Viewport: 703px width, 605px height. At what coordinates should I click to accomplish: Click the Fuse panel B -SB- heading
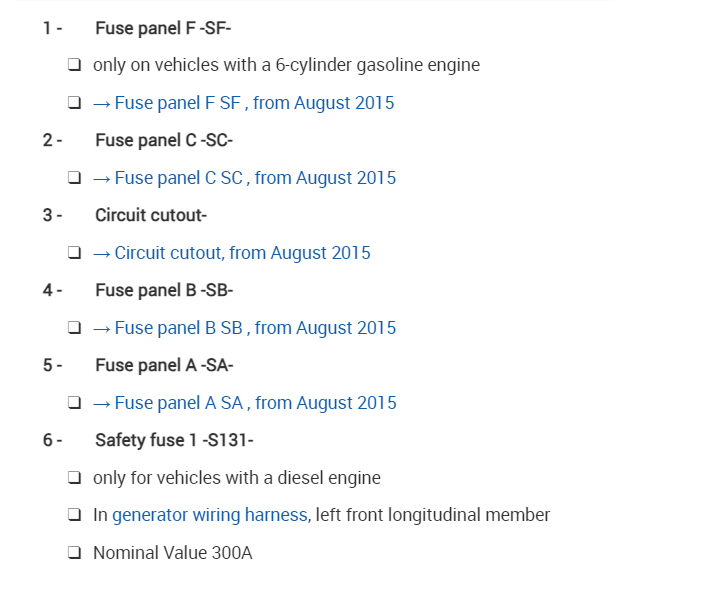[x=164, y=290]
